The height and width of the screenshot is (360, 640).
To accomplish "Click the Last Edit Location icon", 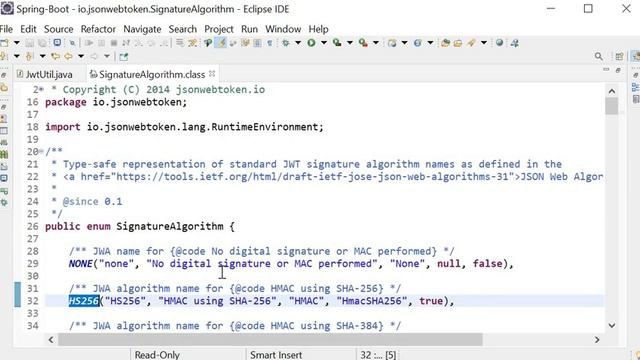I will click(55, 56).
